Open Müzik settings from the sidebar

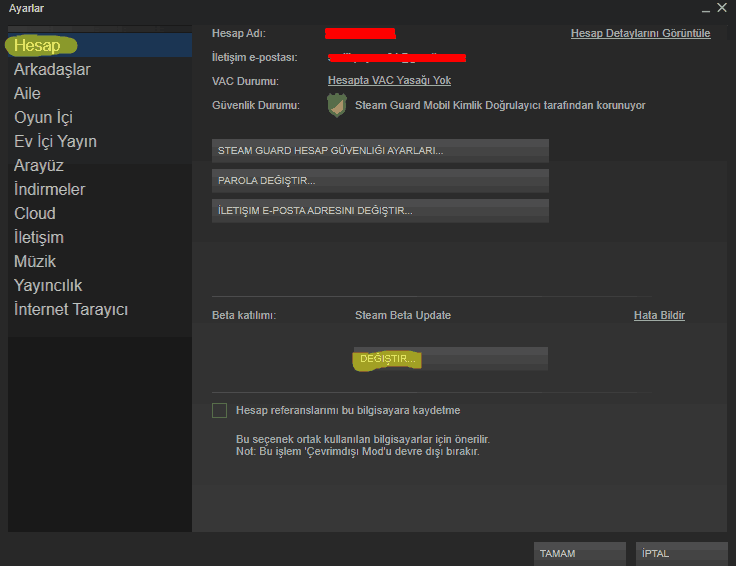pos(35,262)
